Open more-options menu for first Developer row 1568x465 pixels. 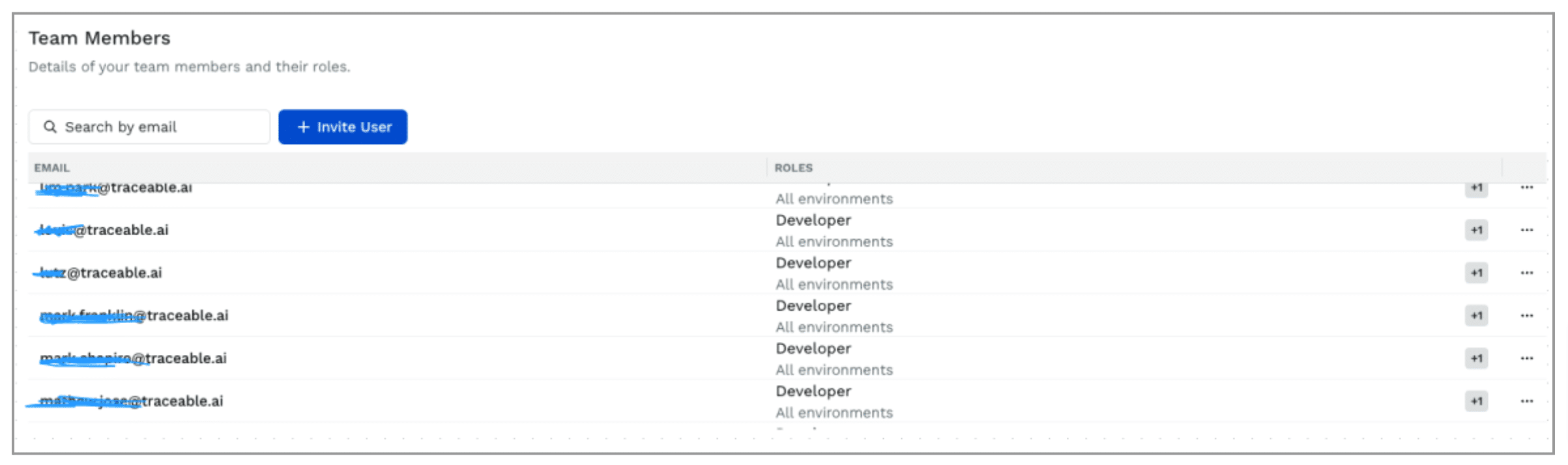tap(1526, 230)
